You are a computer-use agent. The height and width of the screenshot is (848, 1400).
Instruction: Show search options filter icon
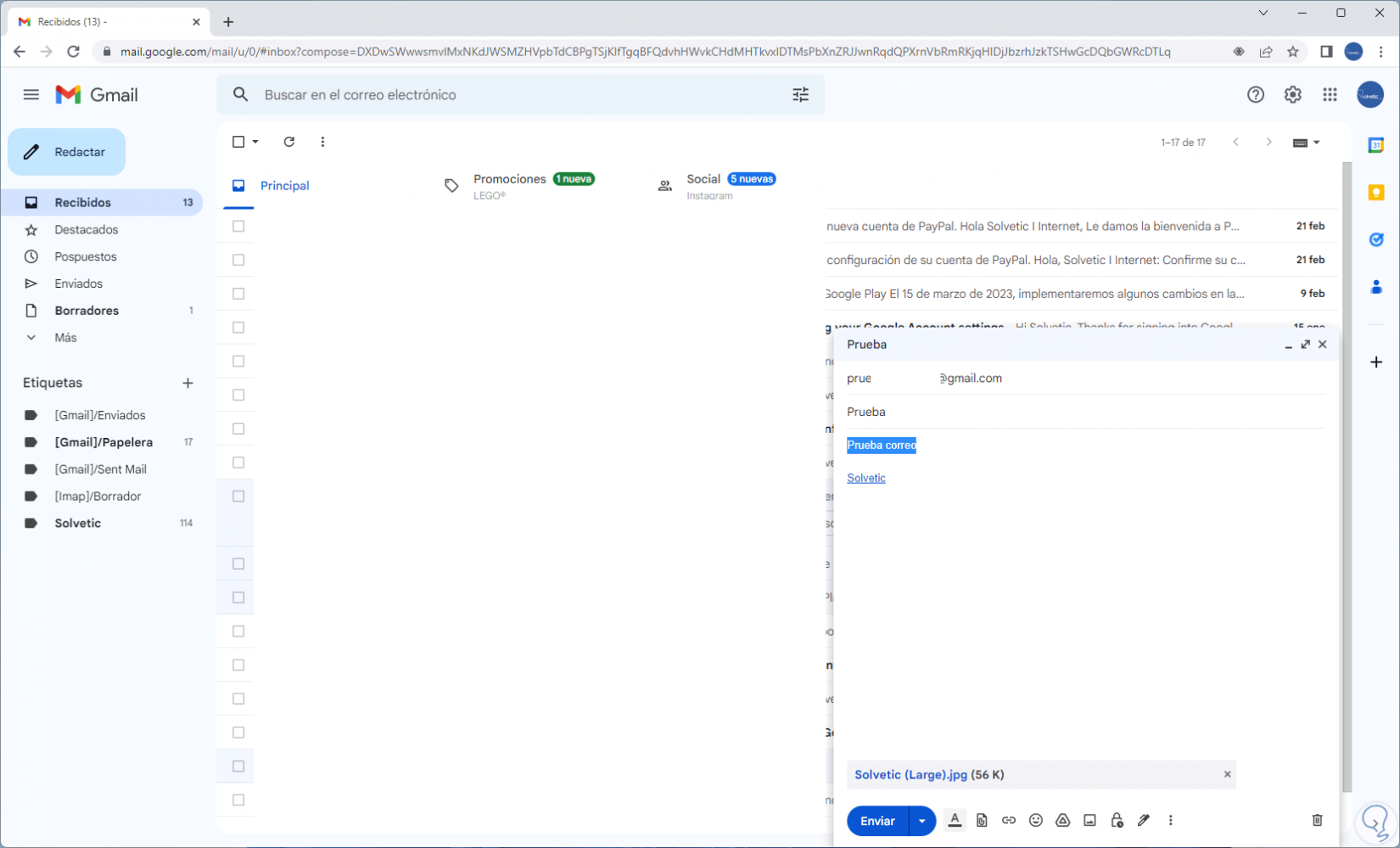pyautogui.click(x=800, y=95)
